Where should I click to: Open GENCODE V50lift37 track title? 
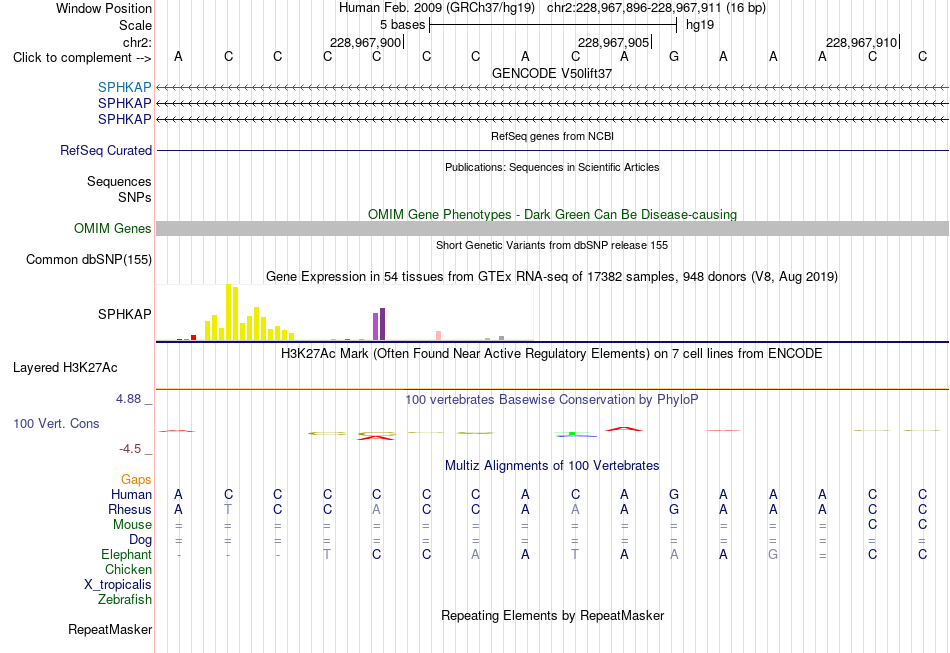(552, 73)
